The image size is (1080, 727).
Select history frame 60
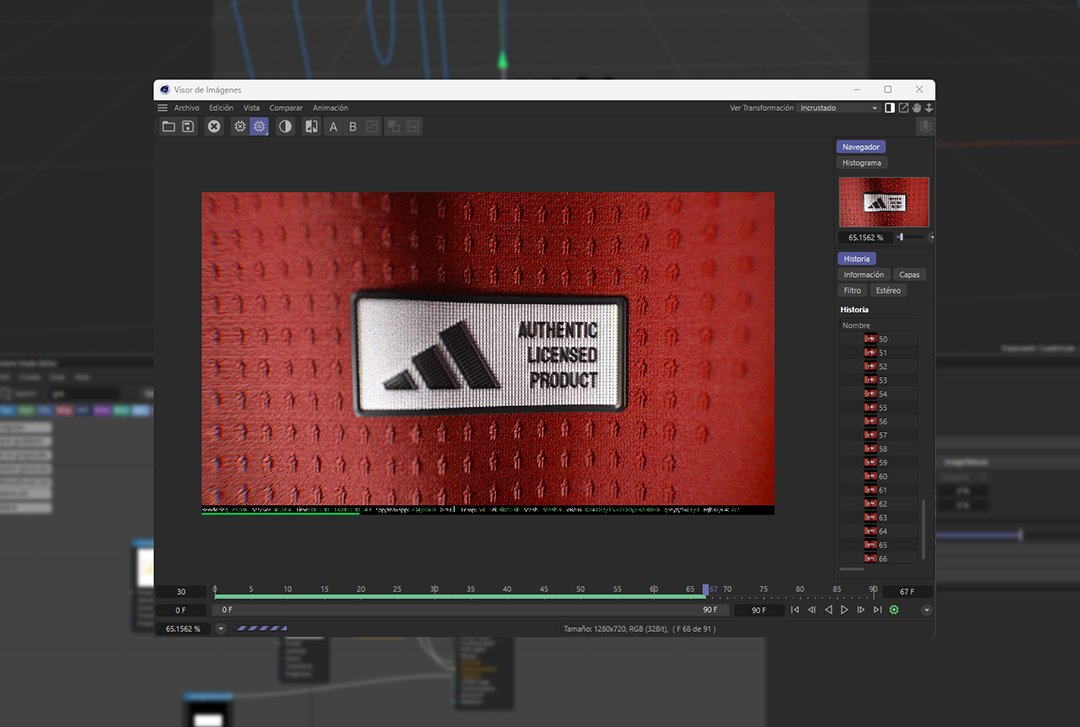[878, 476]
